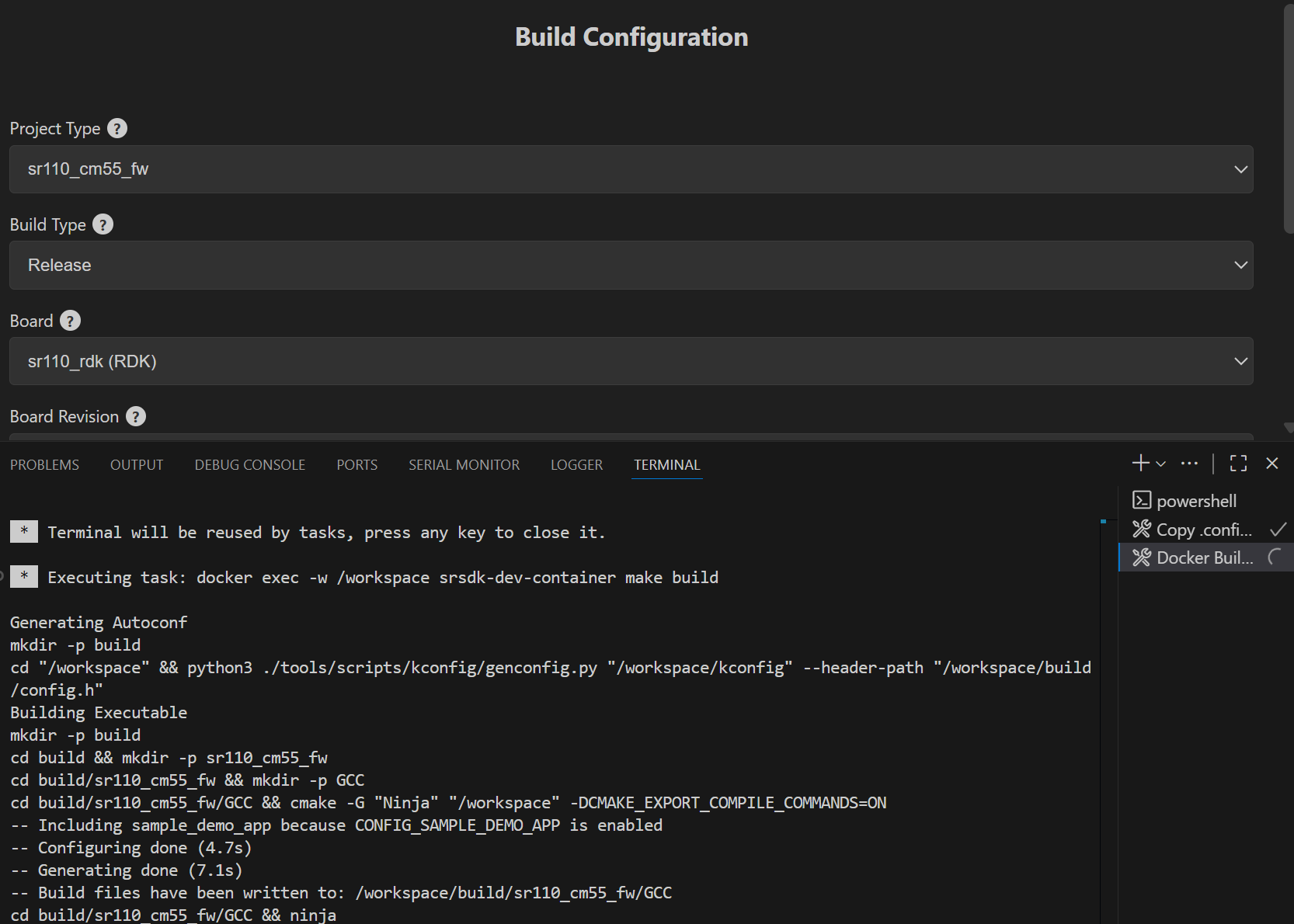This screenshot has width=1294, height=924.
Task: Click the Project Type help icon
Action: pyautogui.click(x=117, y=129)
